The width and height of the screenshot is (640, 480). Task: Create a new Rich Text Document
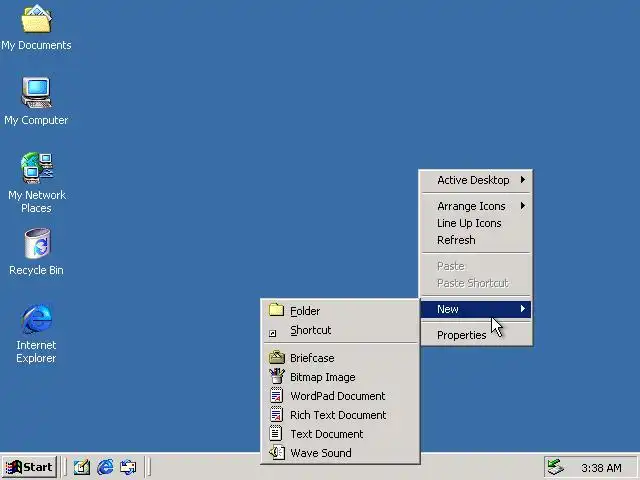point(341,415)
